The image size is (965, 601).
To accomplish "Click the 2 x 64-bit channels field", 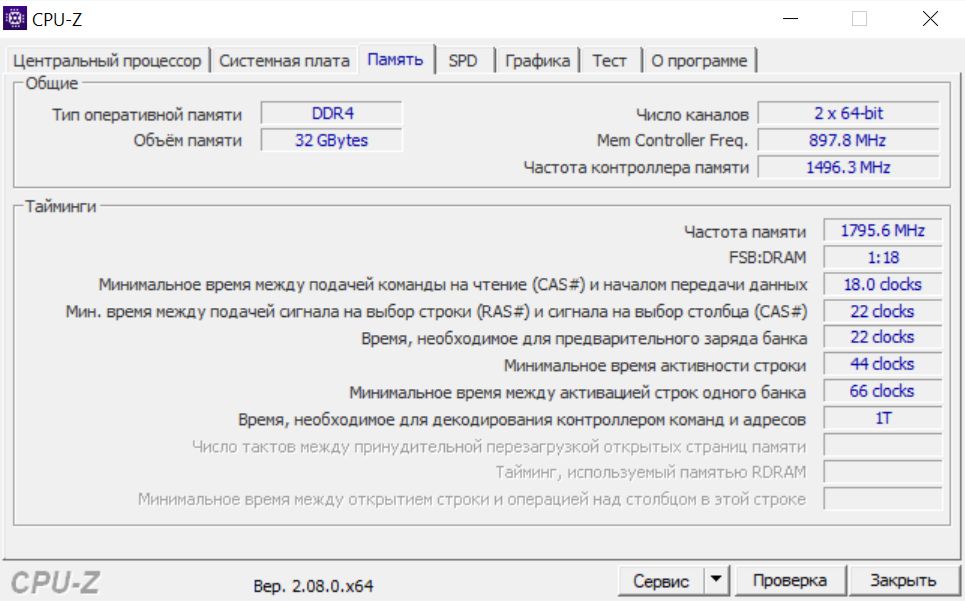I will pos(849,114).
